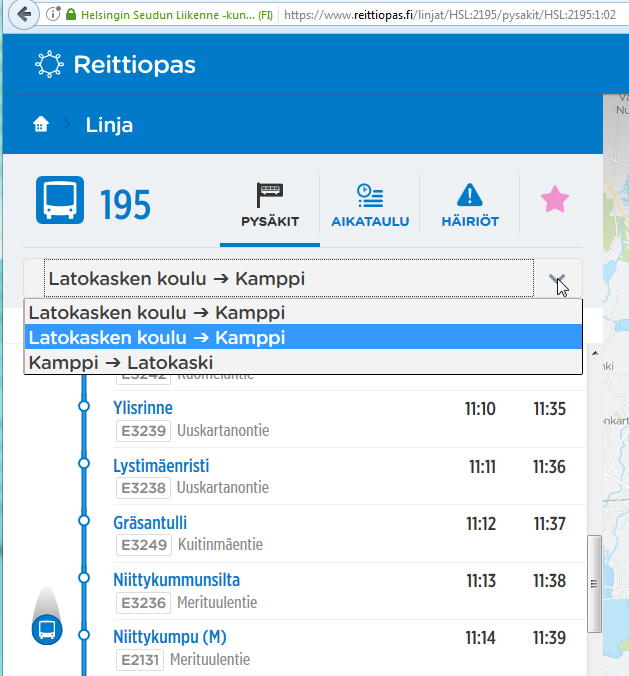
Task: Click the 11:39 departure at Niittykumpu
Action: pos(549,638)
